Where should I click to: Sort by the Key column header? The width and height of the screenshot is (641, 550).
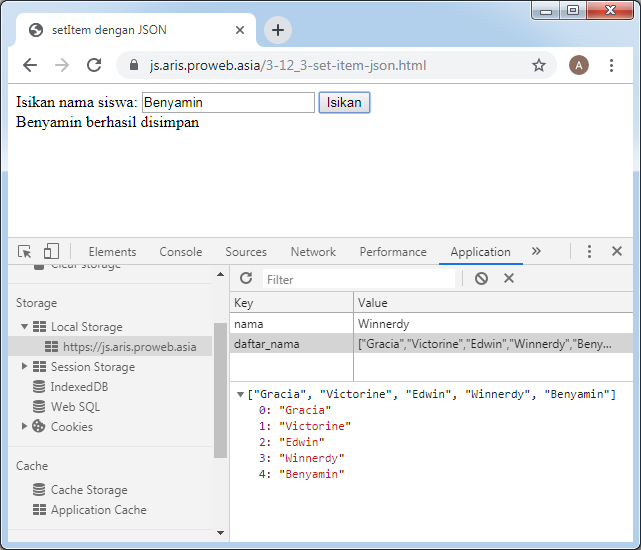point(291,303)
